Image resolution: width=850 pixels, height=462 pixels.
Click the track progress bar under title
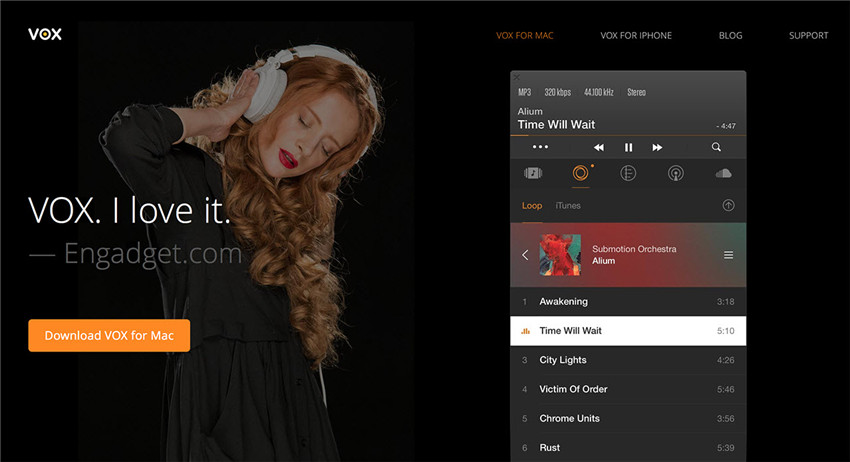pyautogui.click(x=628, y=135)
